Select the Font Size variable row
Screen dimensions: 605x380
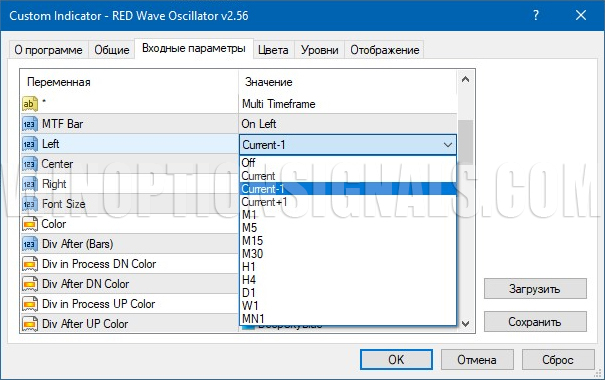130,204
